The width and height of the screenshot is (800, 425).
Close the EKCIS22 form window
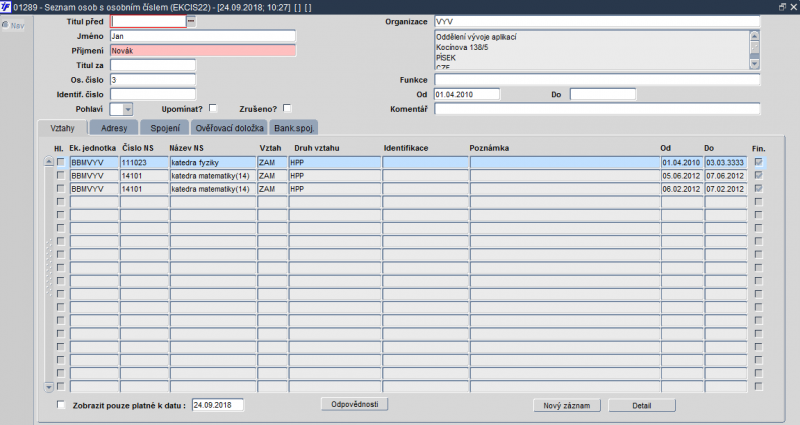794,7
